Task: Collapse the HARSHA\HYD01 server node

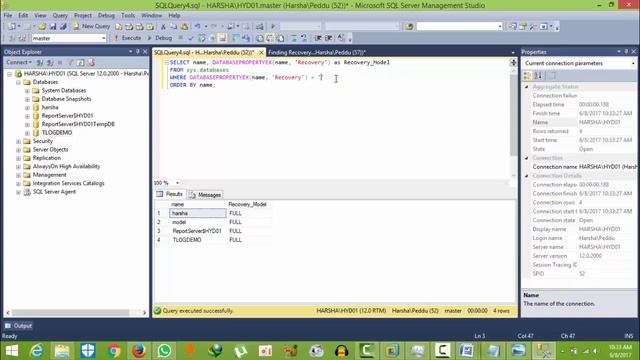Action: click(x=9, y=74)
